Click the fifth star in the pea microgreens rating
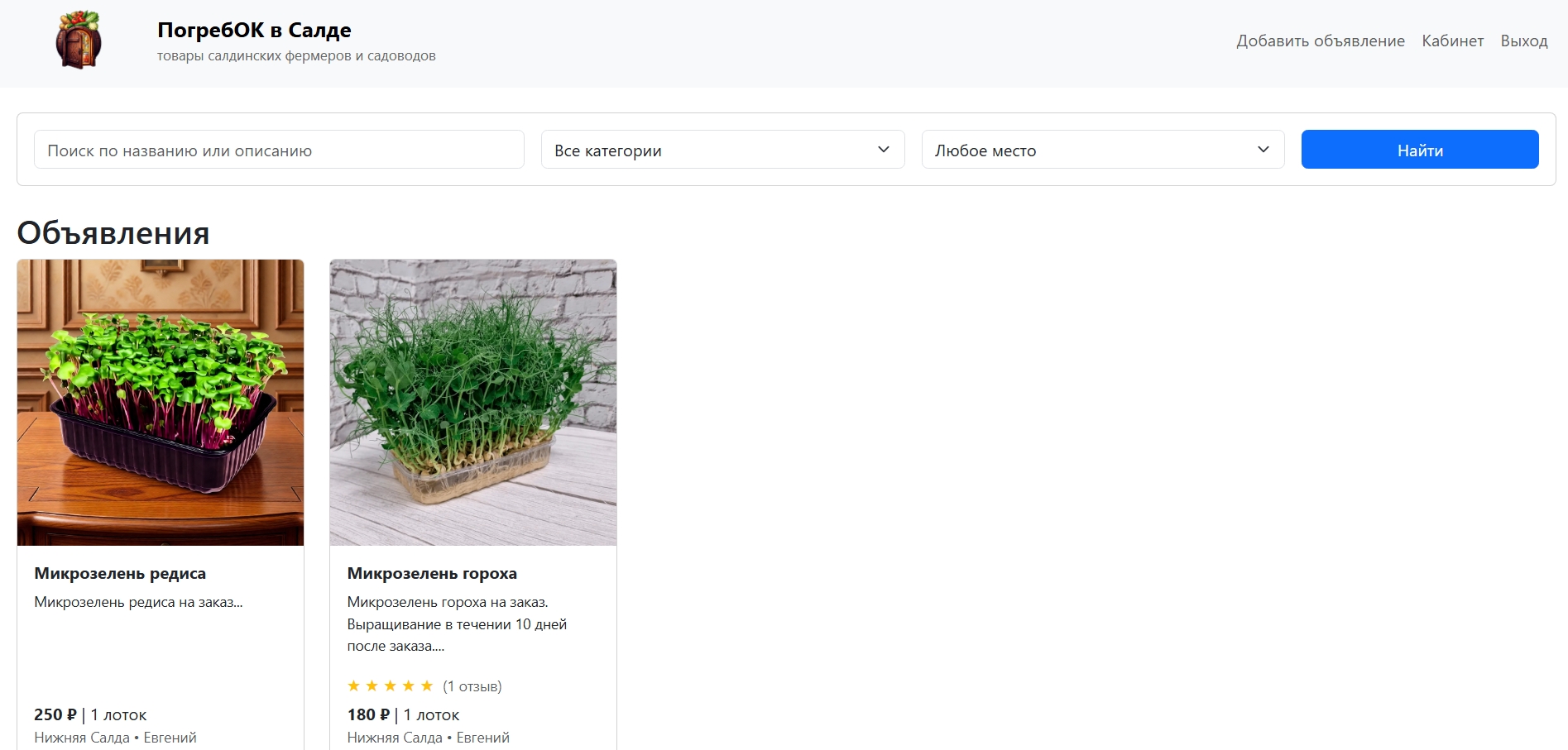This screenshot has width=1568, height=750. [428, 686]
